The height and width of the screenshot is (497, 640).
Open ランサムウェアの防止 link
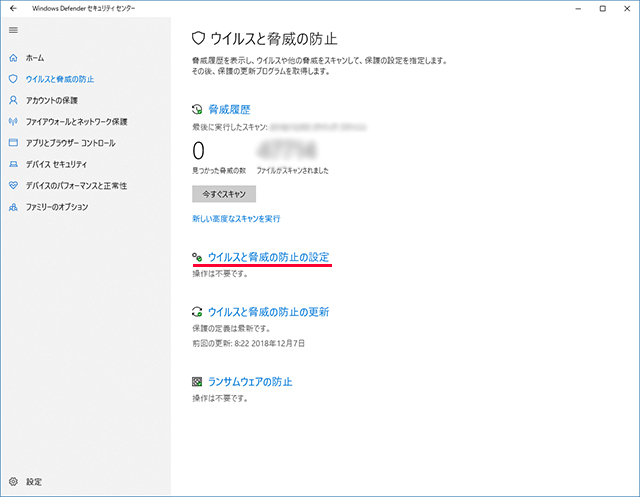pyautogui.click(x=249, y=382)
